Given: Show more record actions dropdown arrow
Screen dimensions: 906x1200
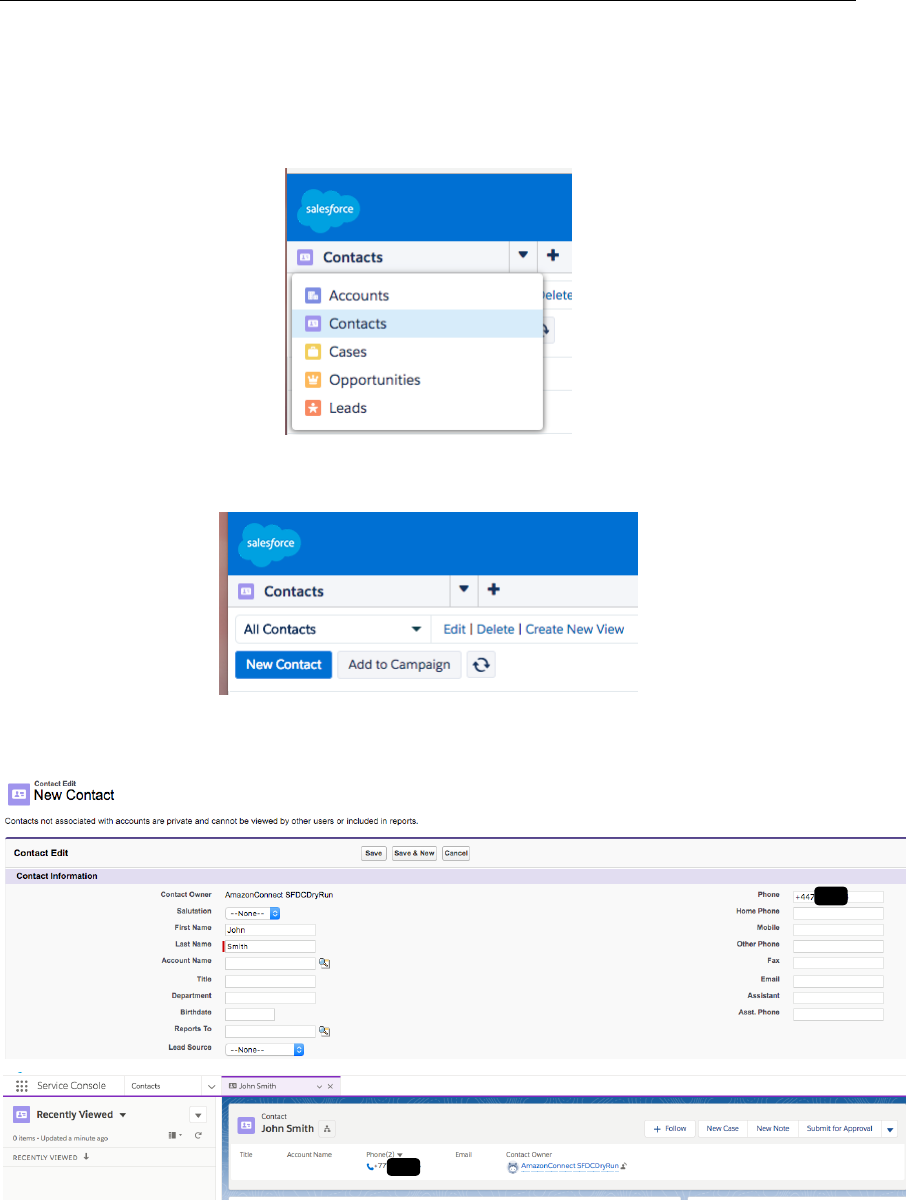Looking at the screenshot, I should pyautogui.click(x=890, y=1129).
